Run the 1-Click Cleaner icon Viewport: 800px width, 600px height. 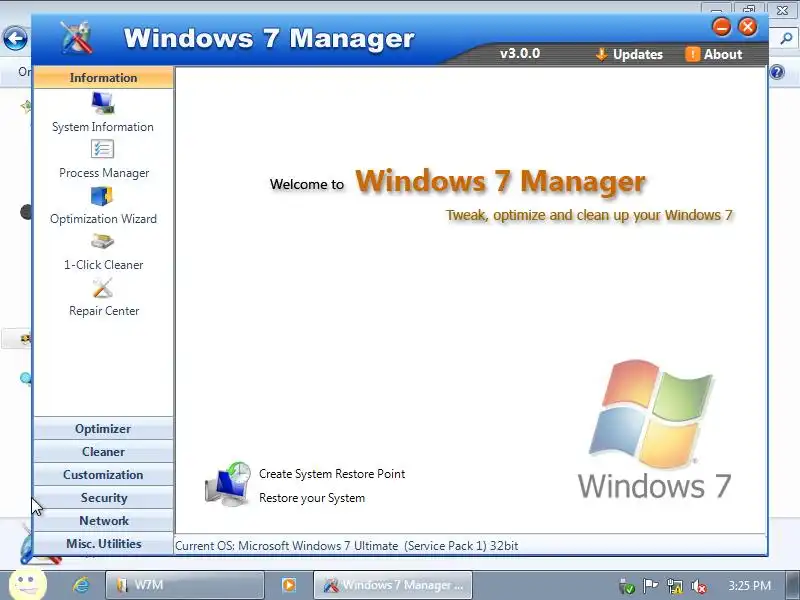coord(103,241)
